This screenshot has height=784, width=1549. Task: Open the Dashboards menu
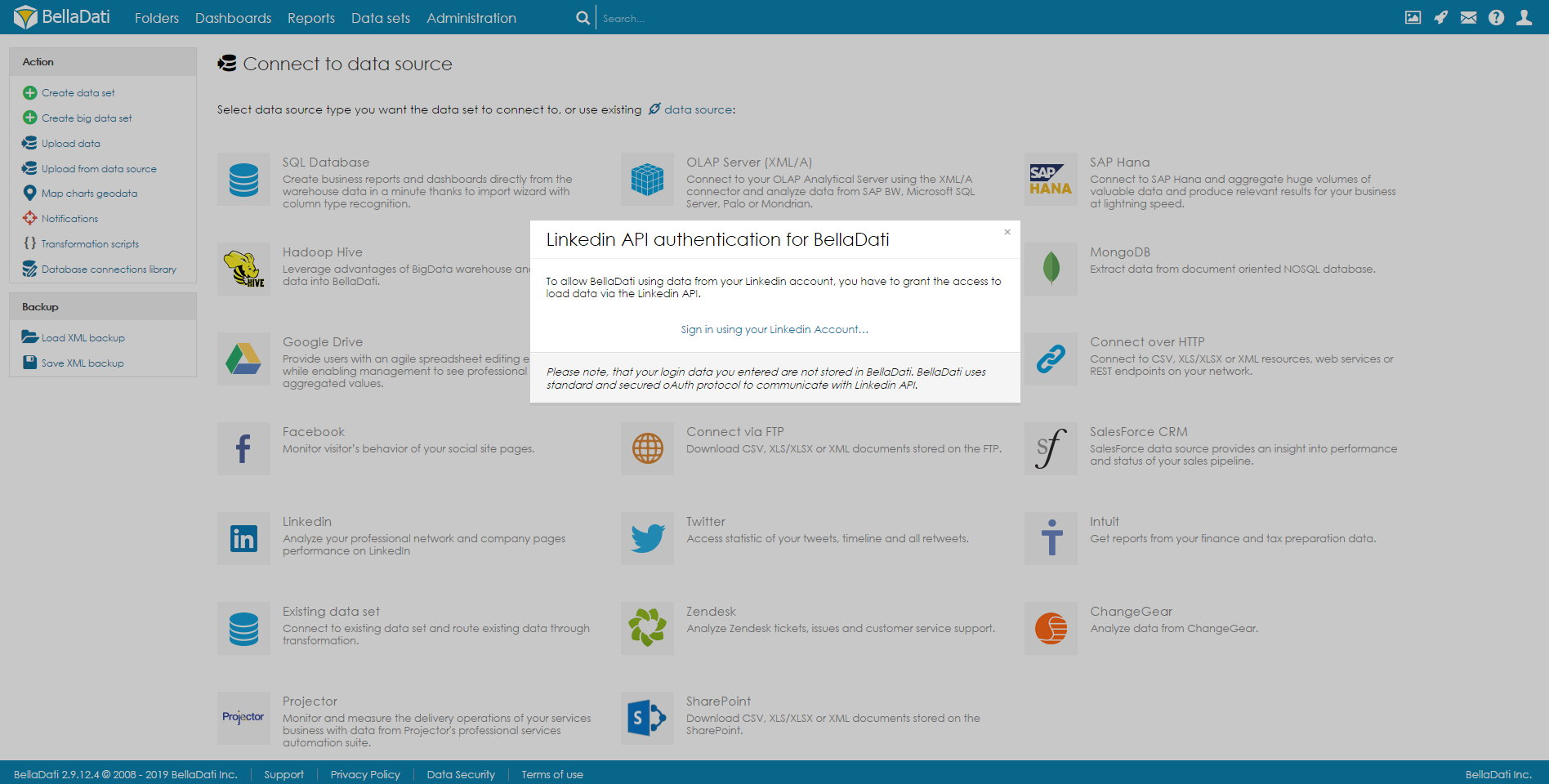[233, 18]
